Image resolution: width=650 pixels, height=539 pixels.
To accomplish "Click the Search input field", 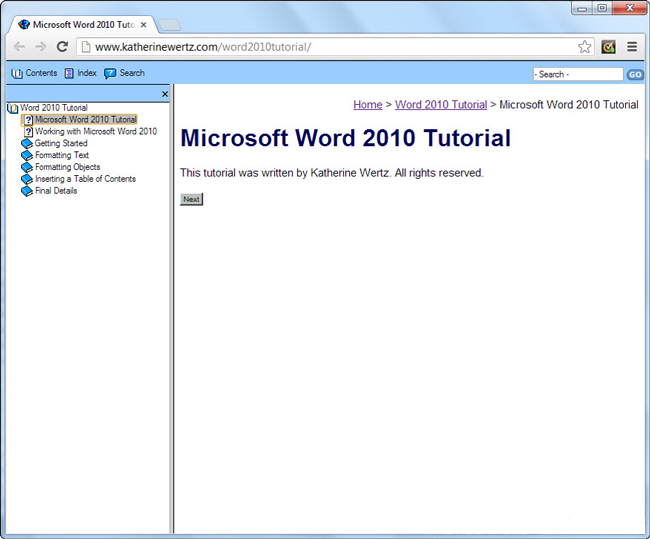I will coord(578,75).
